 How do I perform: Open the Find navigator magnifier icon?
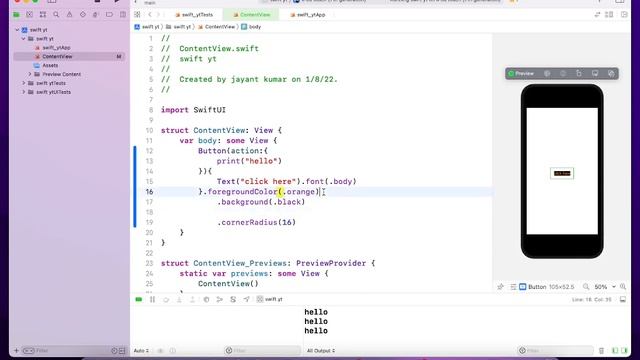click(56, 15)
